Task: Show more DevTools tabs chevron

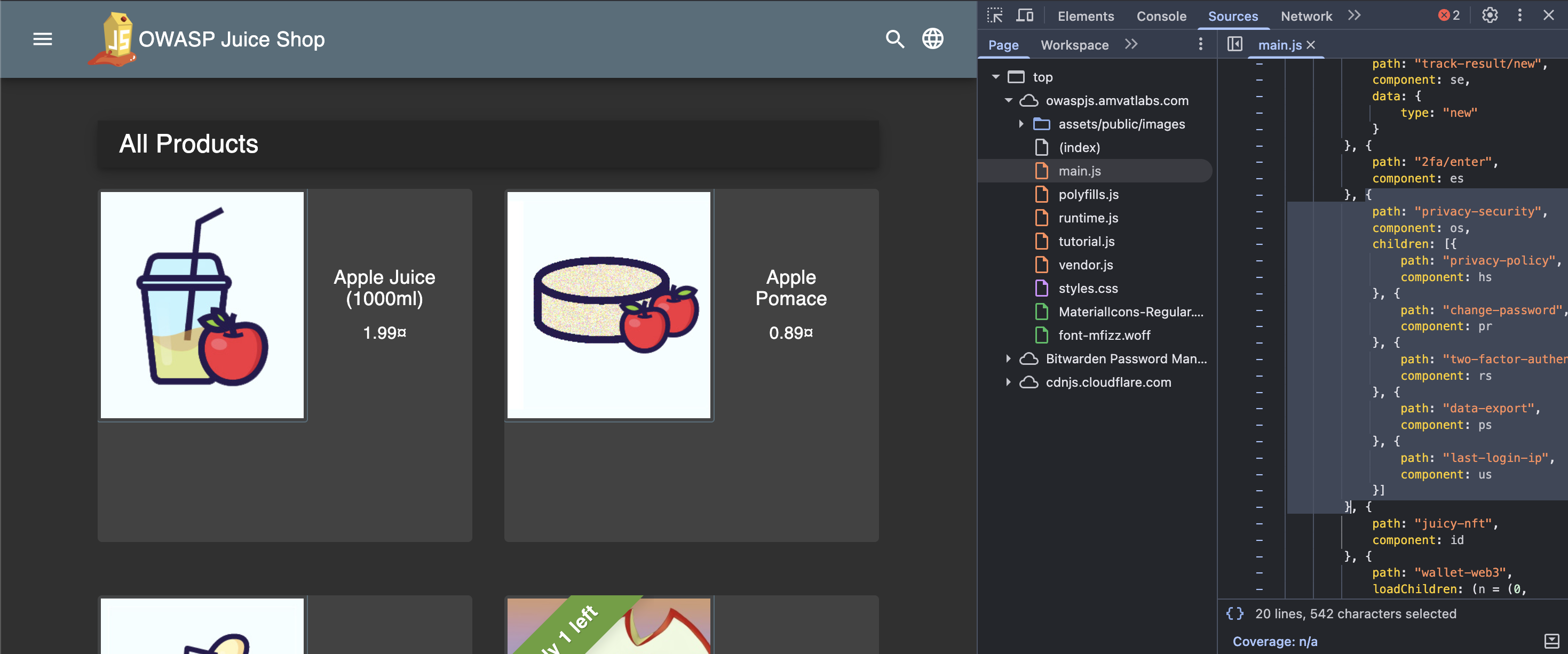Action: 1354,16
